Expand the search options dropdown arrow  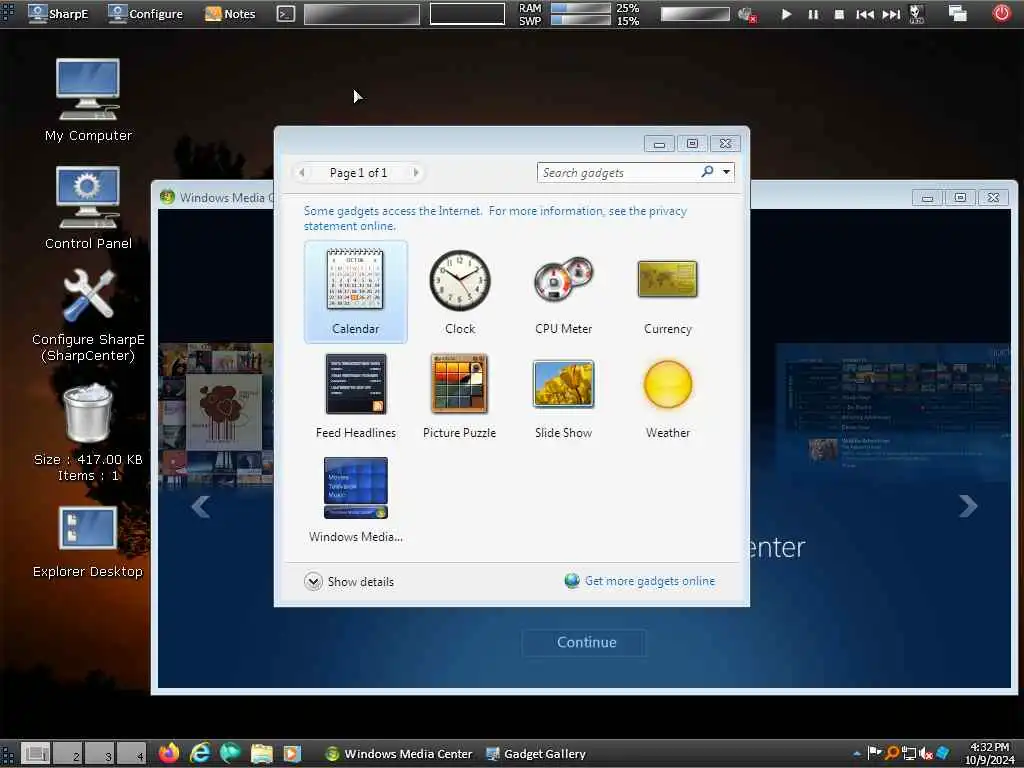pyautogui.click(x=726, y=172)
